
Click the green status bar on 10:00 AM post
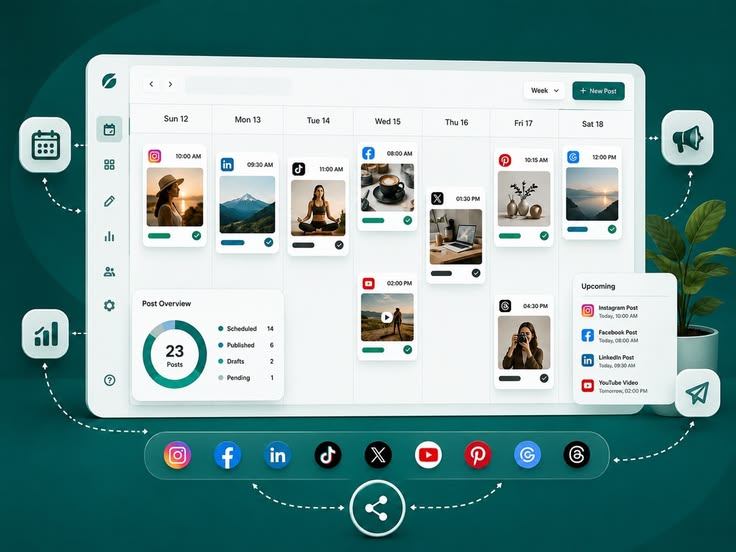pos(159,236)
